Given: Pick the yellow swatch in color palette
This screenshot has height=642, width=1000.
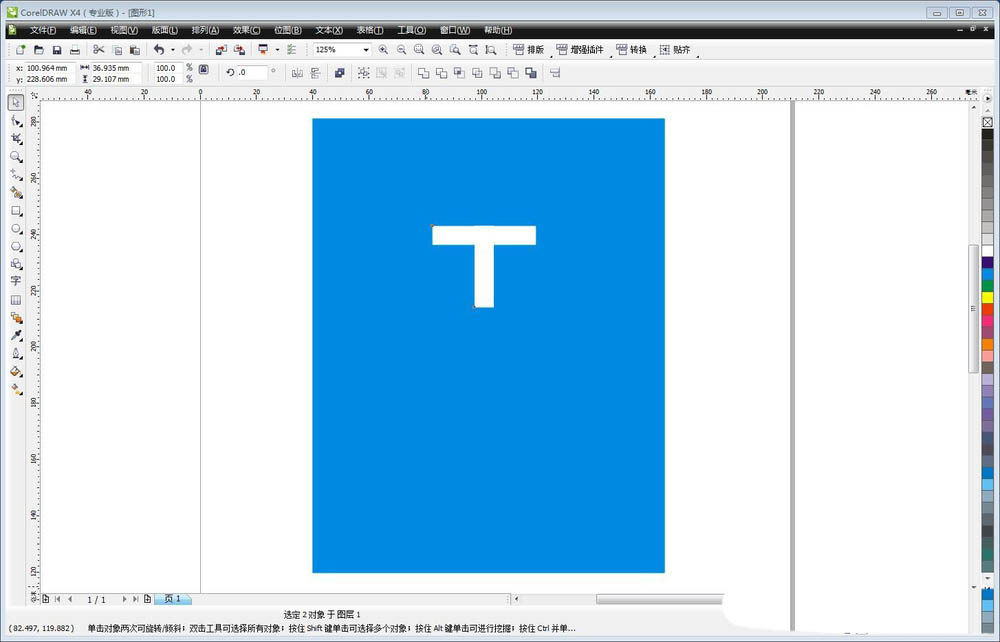Looking at the screenshot, I should 987,297.
